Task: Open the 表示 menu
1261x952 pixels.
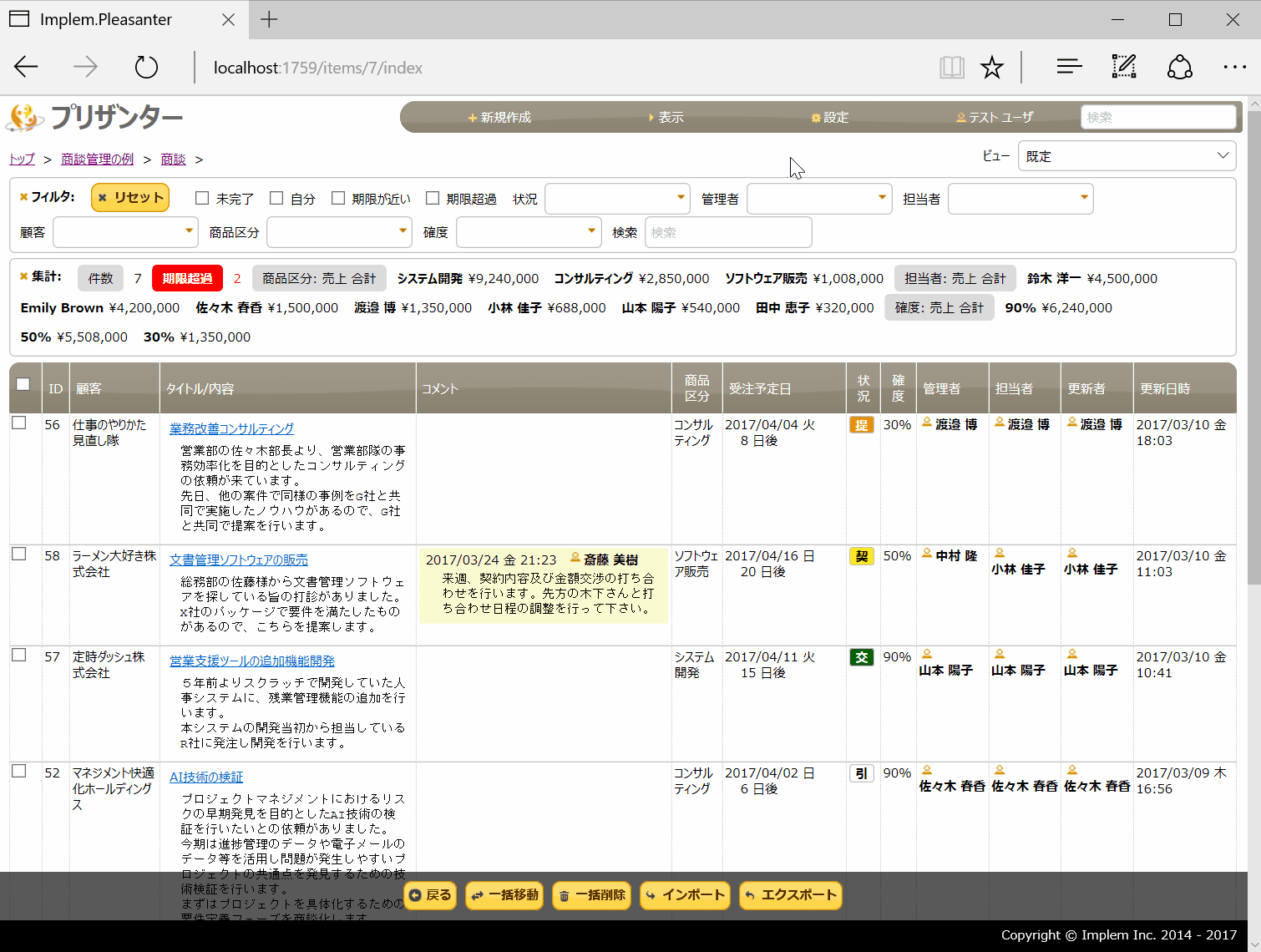Action: pyautogui.click(x=666, y=118)
